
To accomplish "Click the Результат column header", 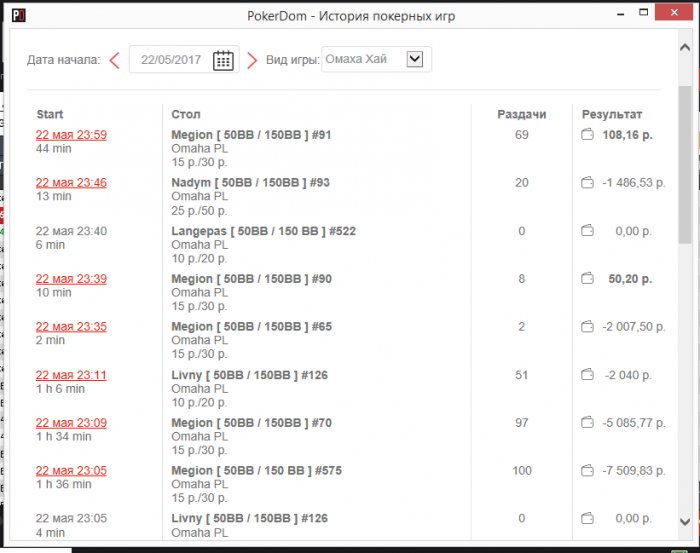I will click(x=612, y=114).
